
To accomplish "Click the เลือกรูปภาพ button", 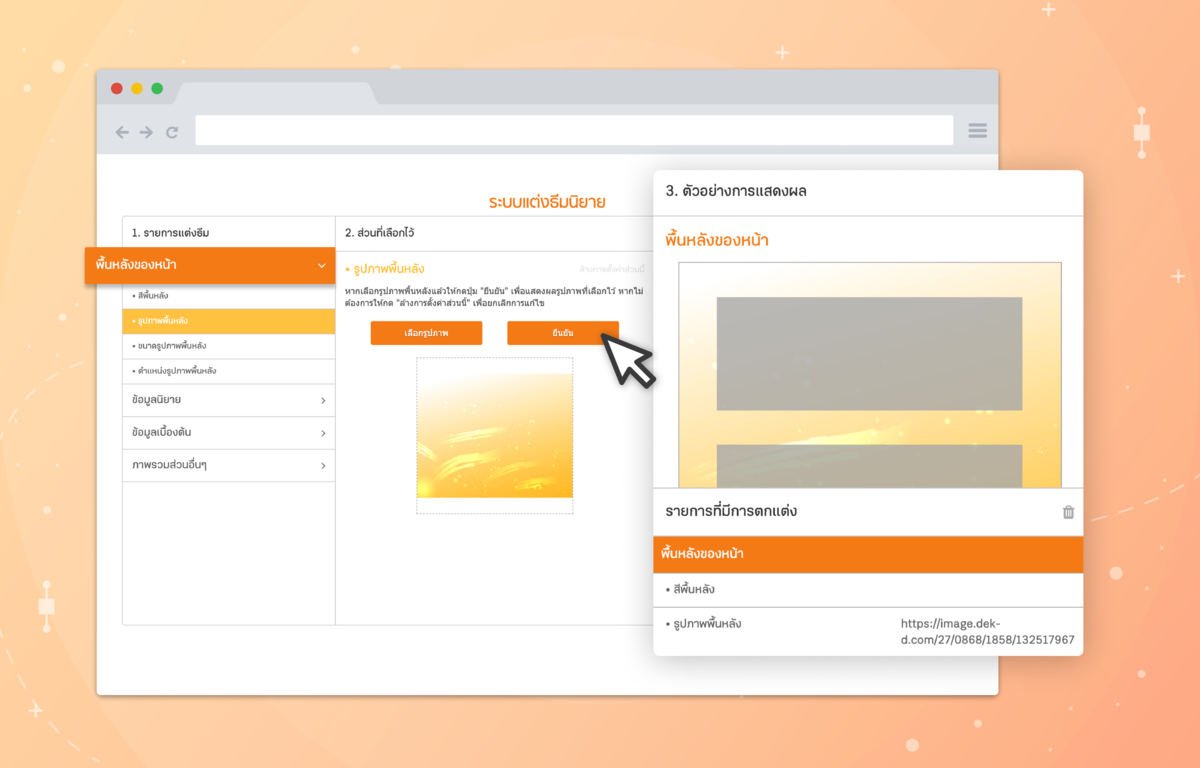I will tap(426, 333).
